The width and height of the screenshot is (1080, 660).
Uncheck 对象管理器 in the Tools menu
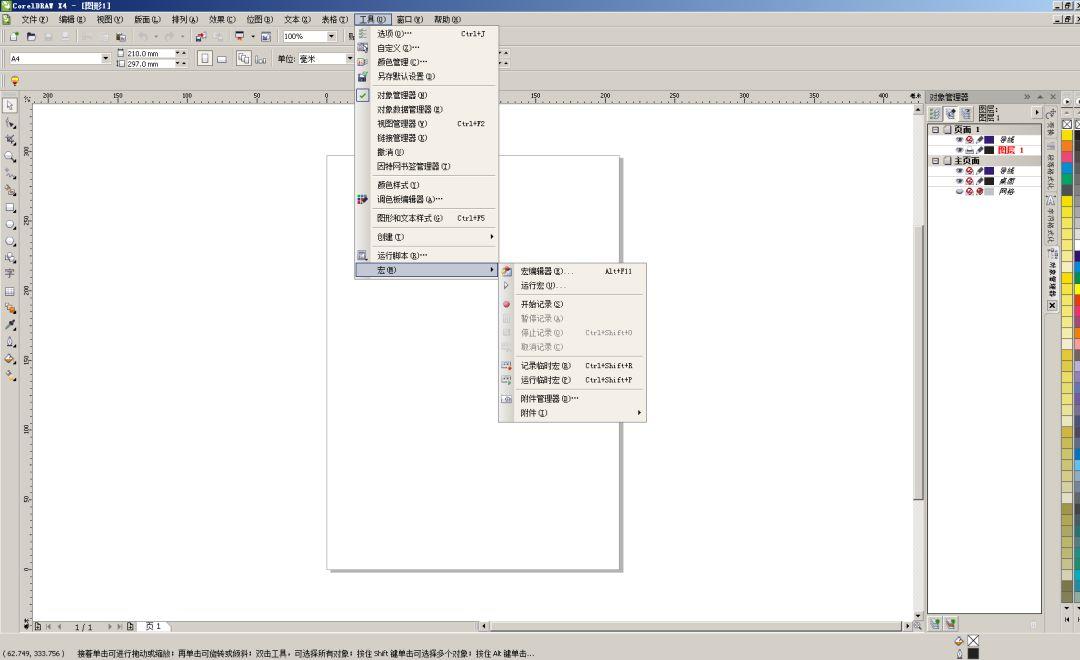pos(400,95)
